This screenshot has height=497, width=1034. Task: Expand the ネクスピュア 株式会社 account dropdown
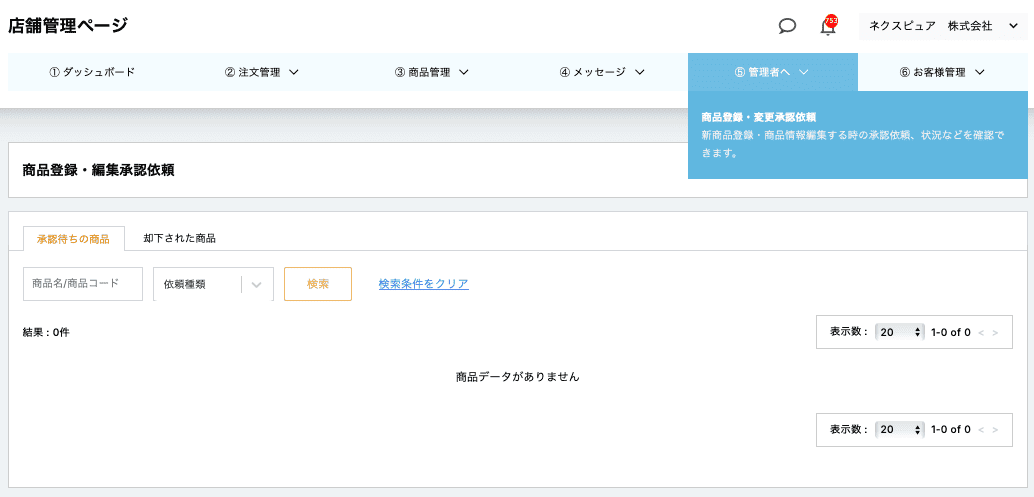(942, 26)
